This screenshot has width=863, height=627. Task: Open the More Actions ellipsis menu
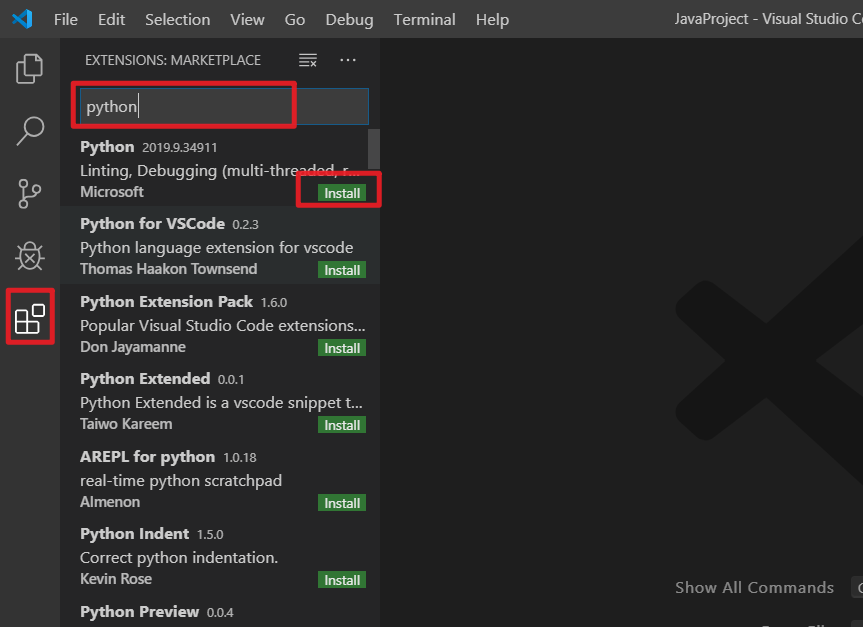click(x=348, y=60)
